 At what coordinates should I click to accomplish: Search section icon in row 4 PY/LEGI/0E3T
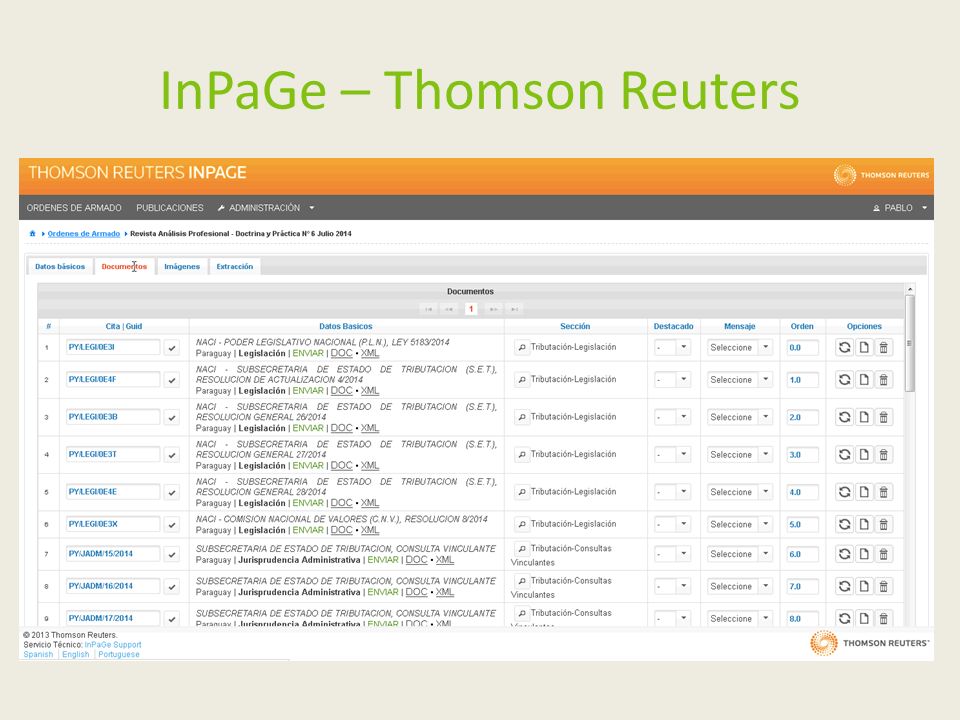point(522,454)
